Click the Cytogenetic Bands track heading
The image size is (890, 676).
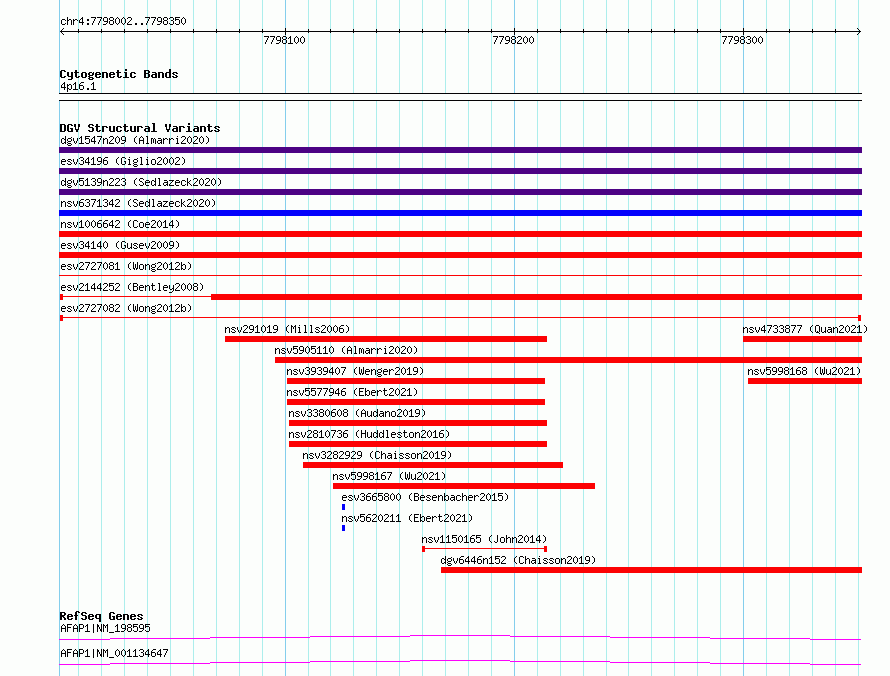pyautogui.click(x=119, y=74)
